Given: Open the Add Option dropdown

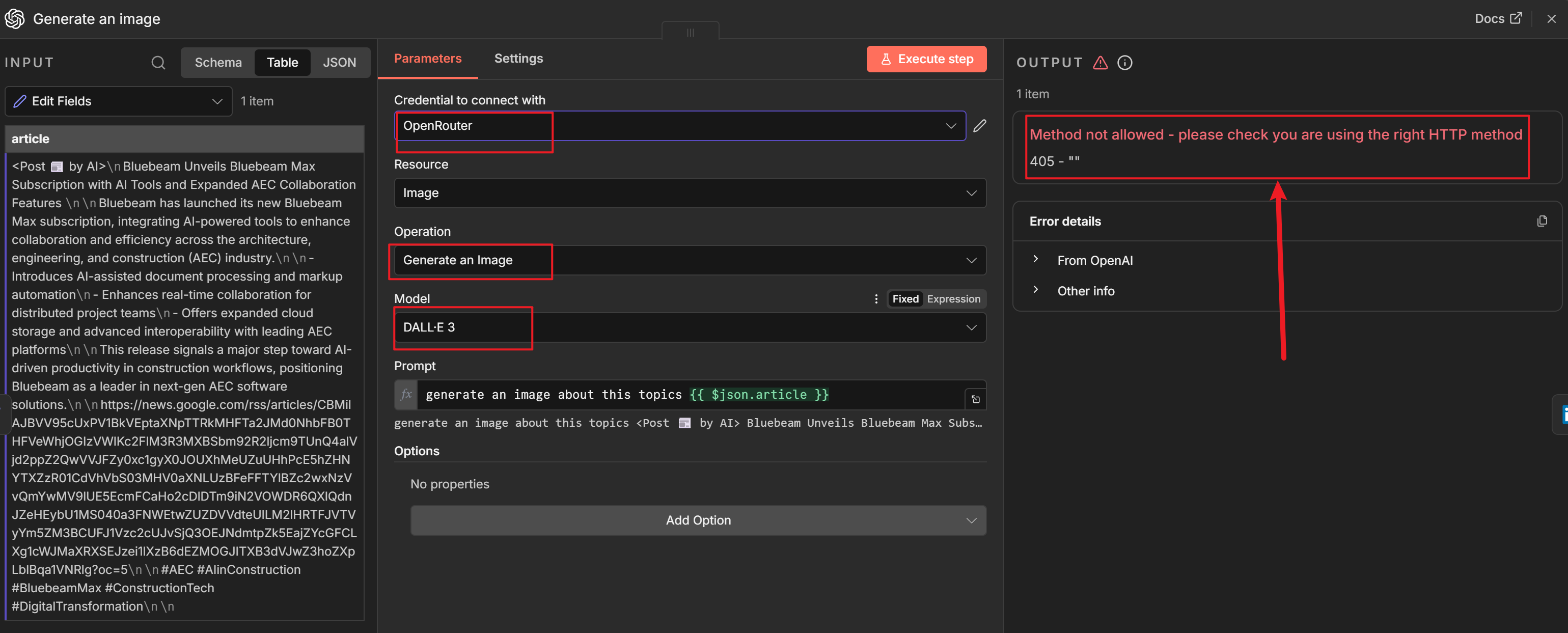Looking at the screenshot, I should pos(698,520).
